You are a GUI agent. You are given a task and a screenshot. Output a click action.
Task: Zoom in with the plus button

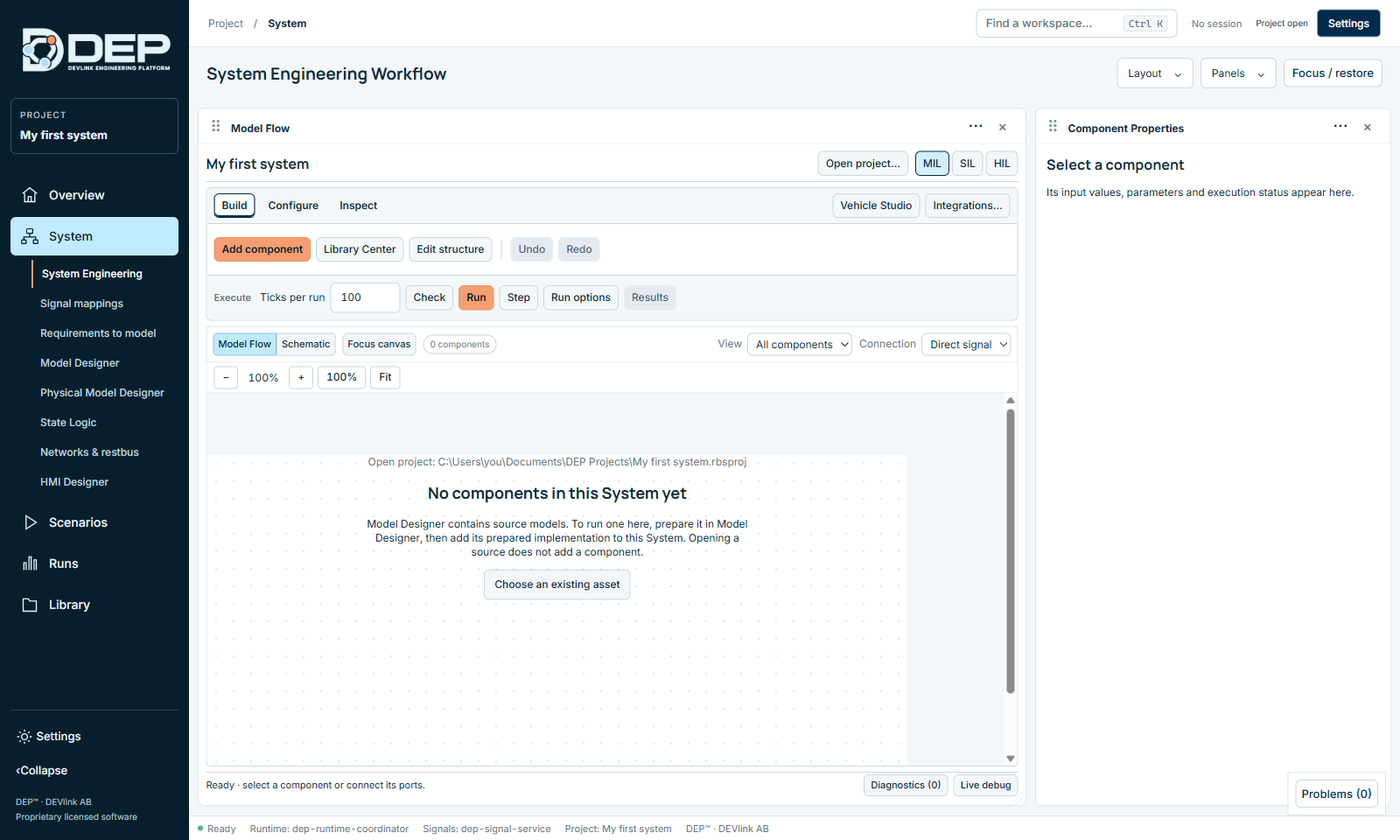[x=301, y=377]
